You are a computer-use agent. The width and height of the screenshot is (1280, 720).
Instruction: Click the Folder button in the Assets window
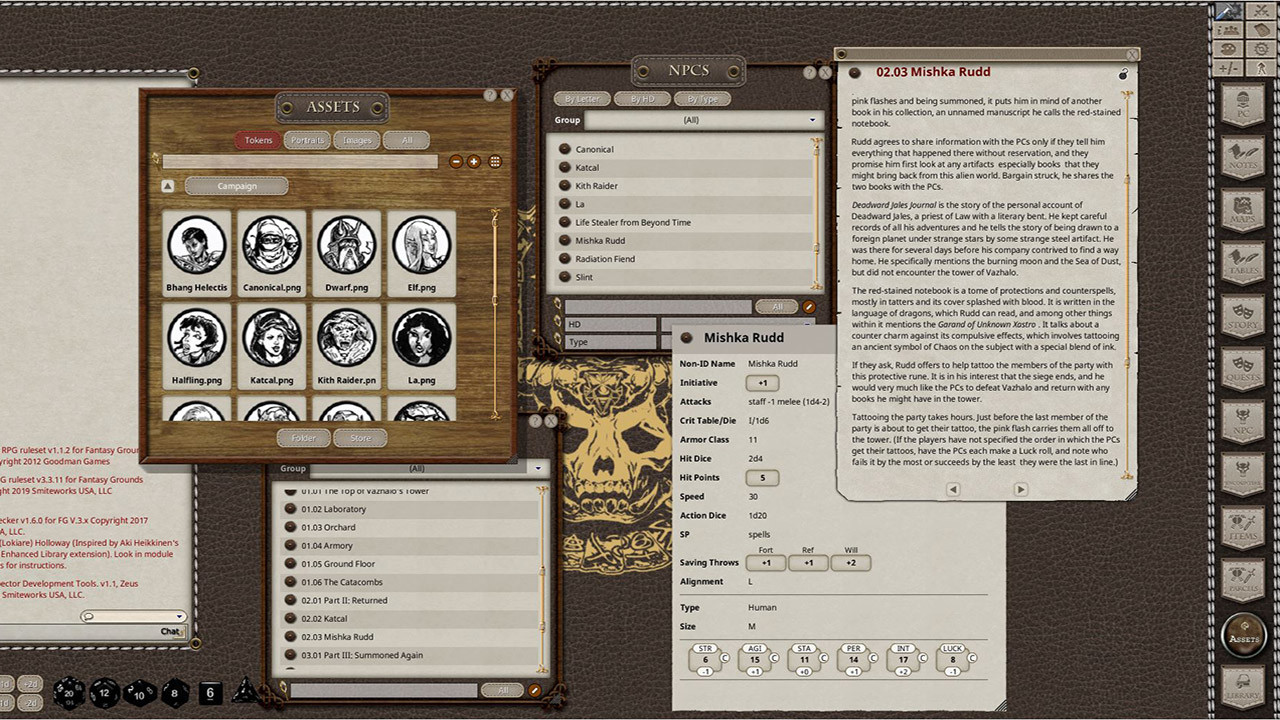pos(304,438)
